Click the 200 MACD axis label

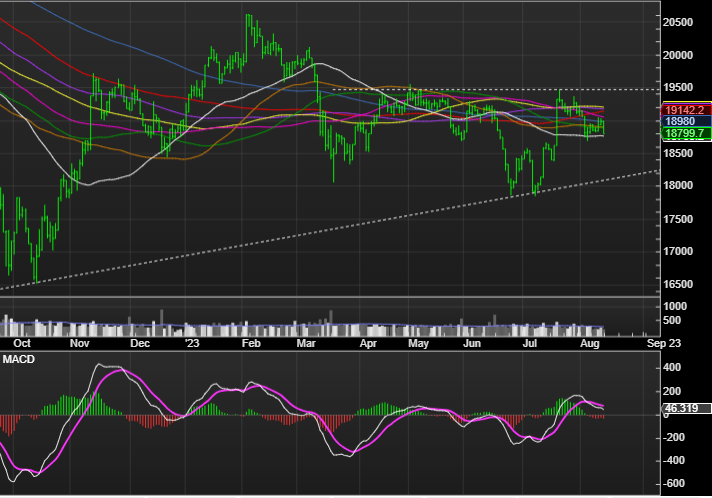point(672,391)
